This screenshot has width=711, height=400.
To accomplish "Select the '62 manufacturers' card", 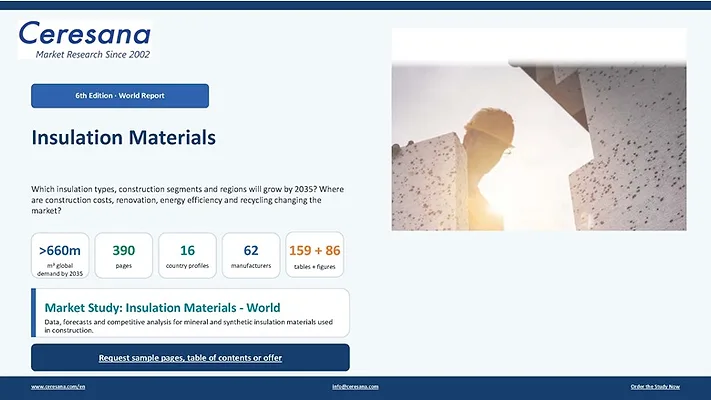I will tap(251, 255).
